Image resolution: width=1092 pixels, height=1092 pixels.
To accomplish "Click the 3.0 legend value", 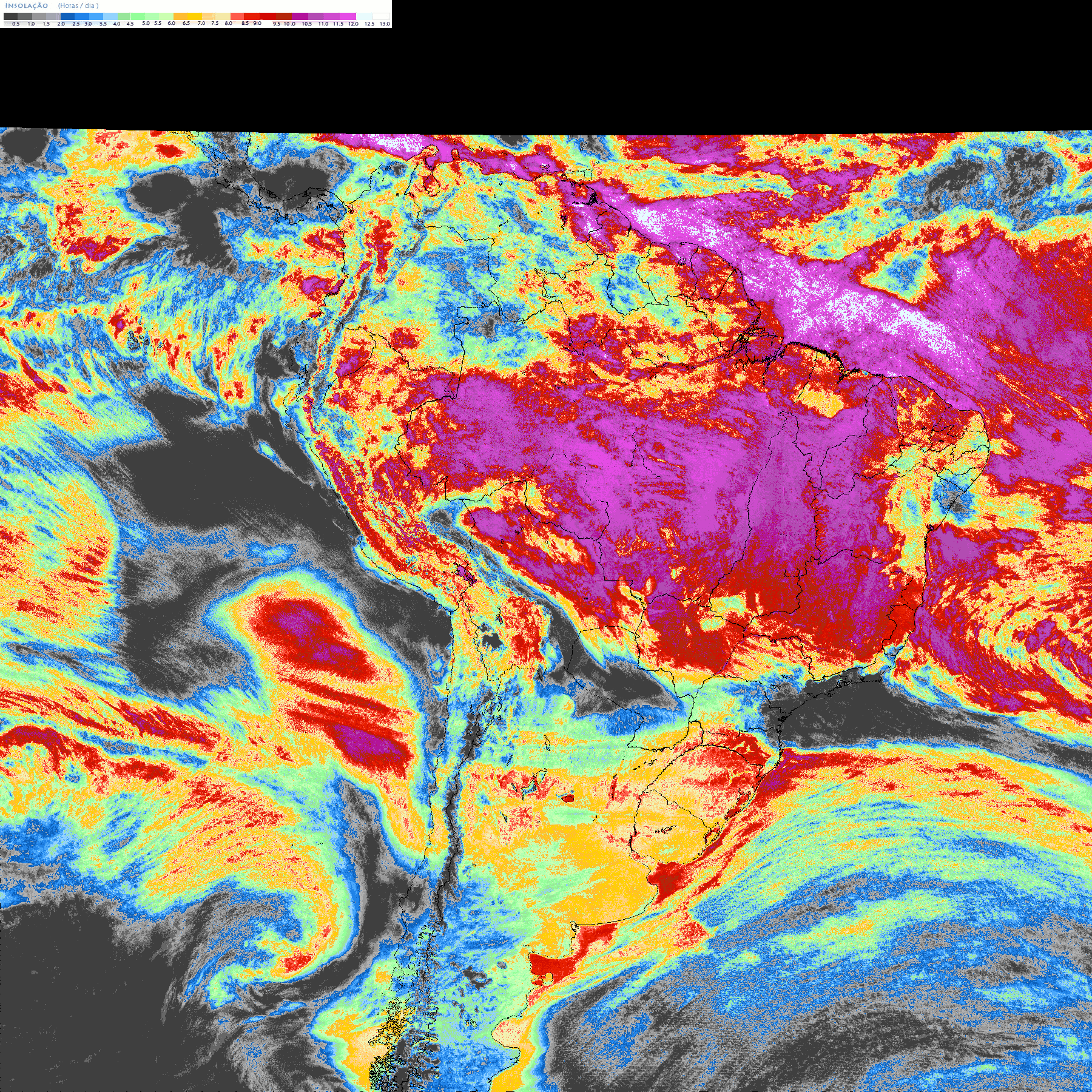I will pos(88,24).
